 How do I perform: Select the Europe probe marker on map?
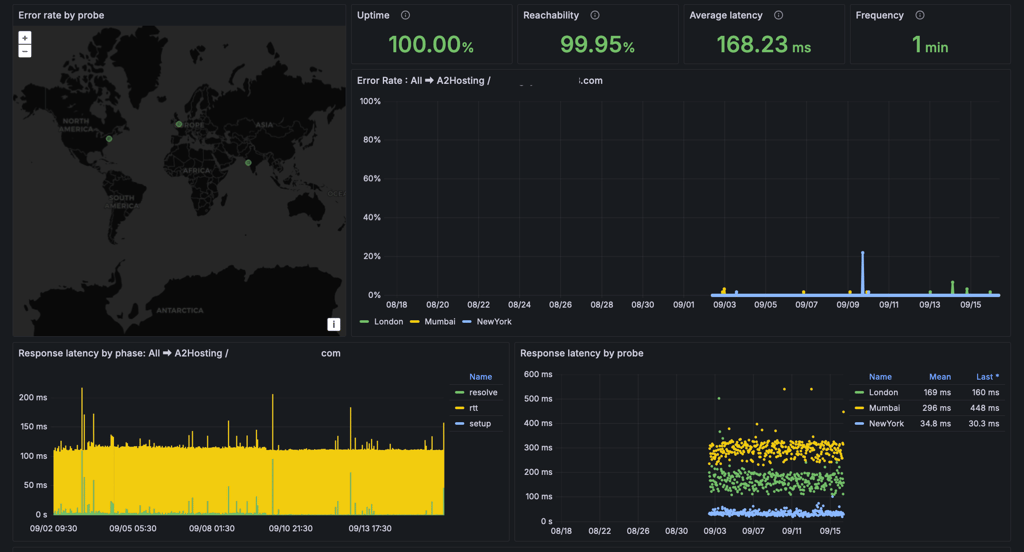(179, 123)
